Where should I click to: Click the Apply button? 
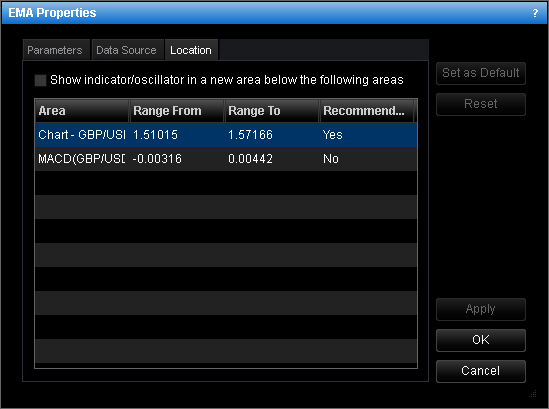tap(481, 309)
